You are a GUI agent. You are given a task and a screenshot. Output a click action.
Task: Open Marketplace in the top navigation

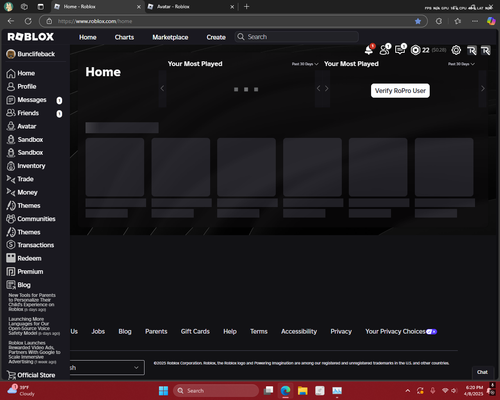point(170,37)
